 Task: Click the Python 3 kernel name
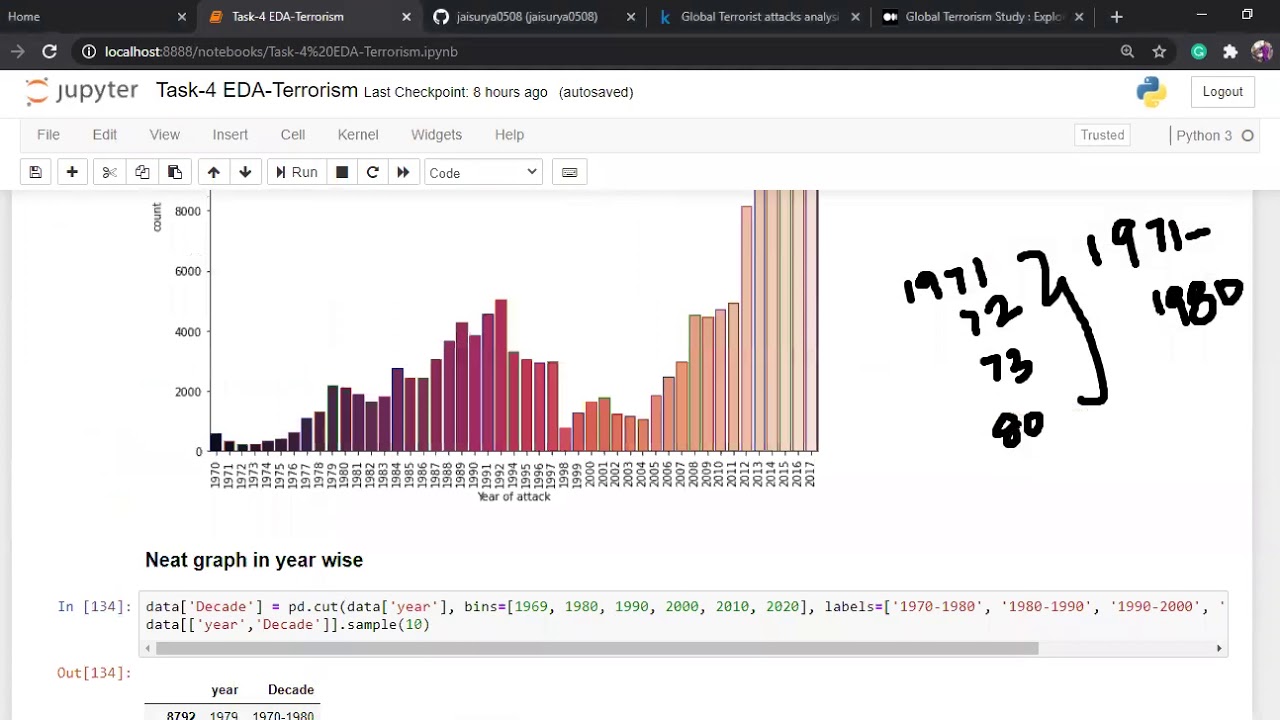[1204, 135]
